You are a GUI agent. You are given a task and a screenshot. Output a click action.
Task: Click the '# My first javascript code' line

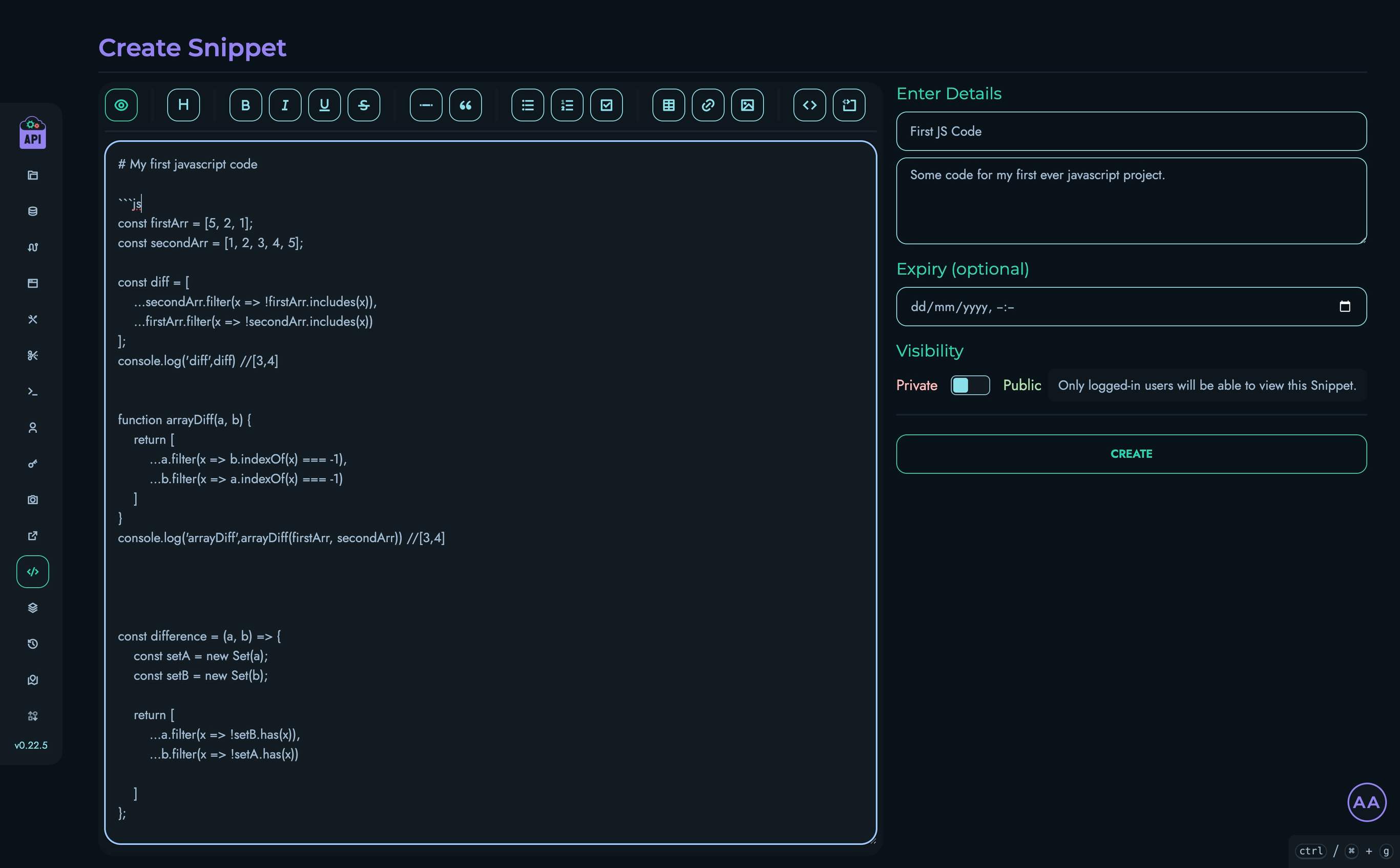coord(188,164)
